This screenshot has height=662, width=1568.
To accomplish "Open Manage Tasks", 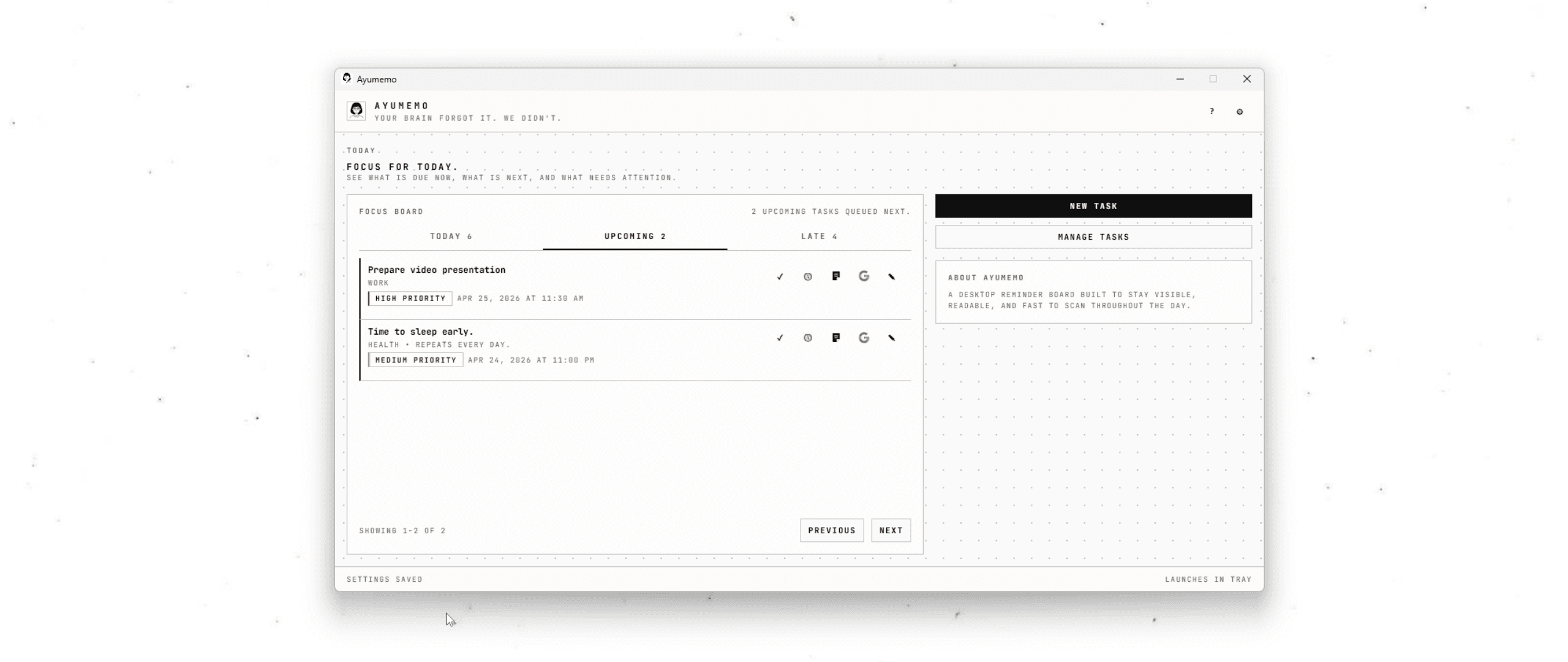I will (1093, 237).
